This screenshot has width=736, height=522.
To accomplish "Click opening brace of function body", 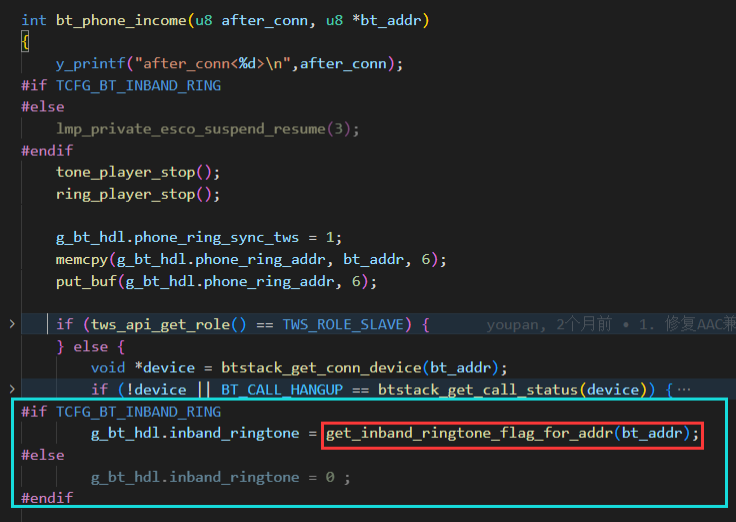I will tap(25, 42).
